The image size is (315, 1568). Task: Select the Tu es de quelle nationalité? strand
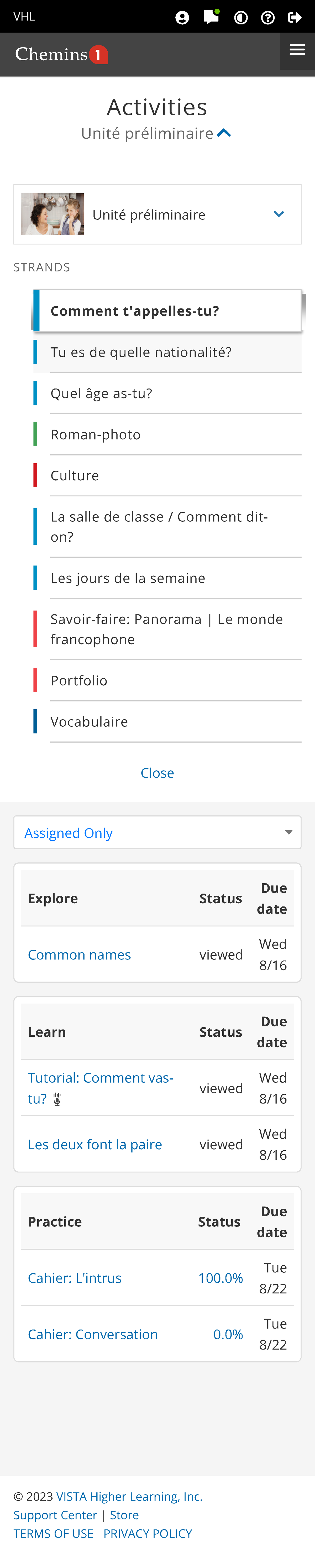[141, 353]
